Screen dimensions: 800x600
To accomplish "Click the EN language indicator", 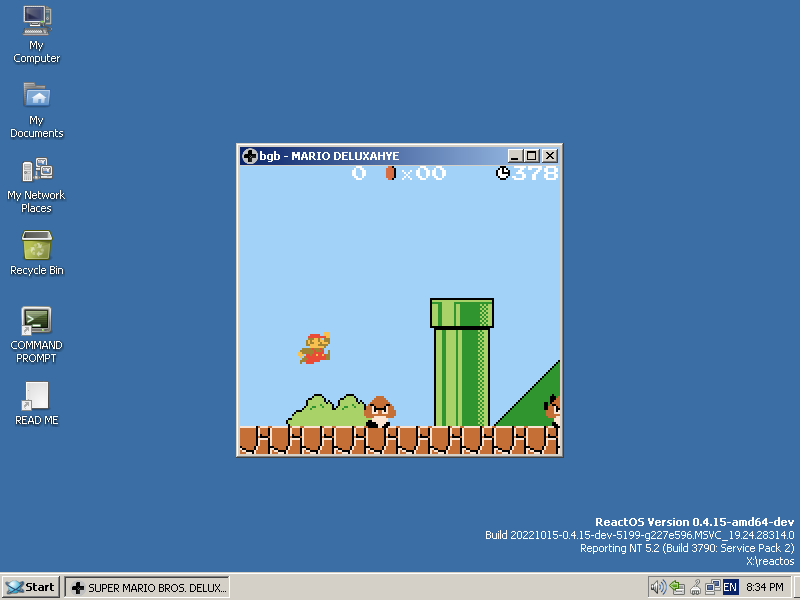I will 730,587.
